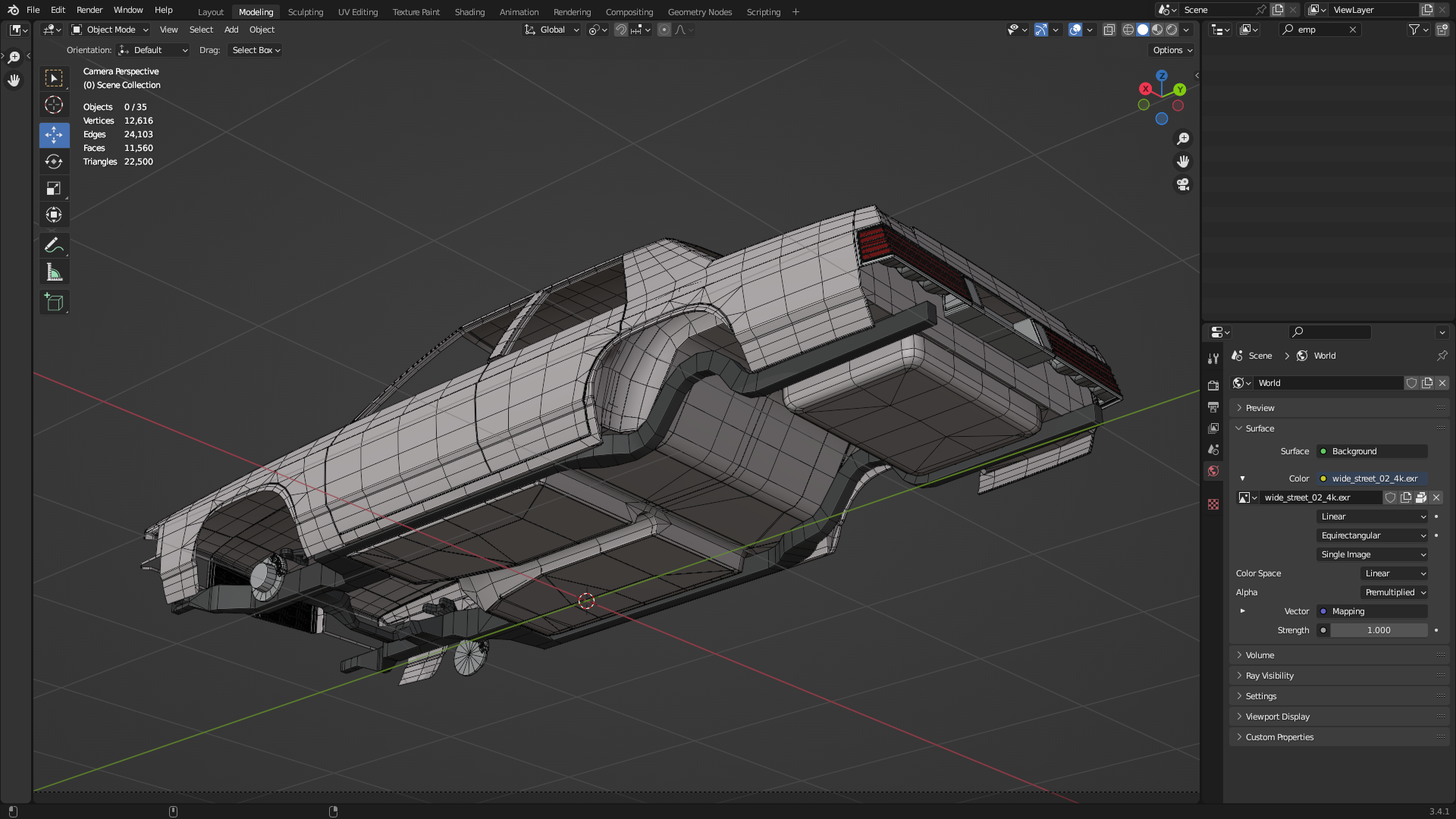The image size is (1456, 819).
Task: Click the Options button in viewport
Action: (x=1172, y=50)
